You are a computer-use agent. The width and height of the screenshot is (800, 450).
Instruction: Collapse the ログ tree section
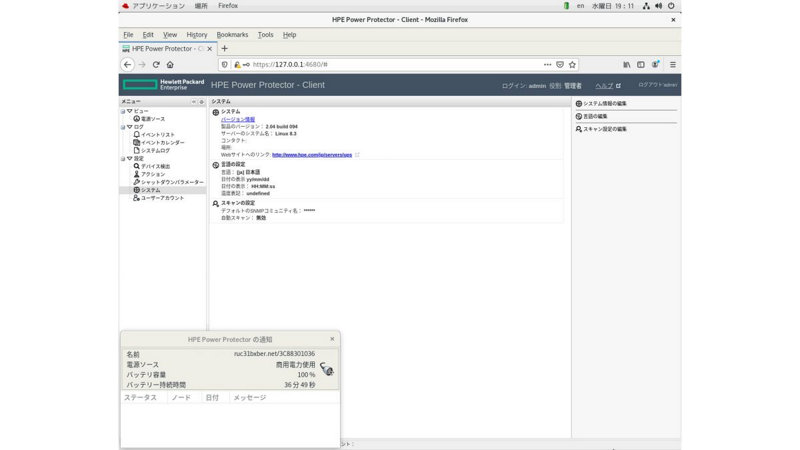[x=128, y=127]
